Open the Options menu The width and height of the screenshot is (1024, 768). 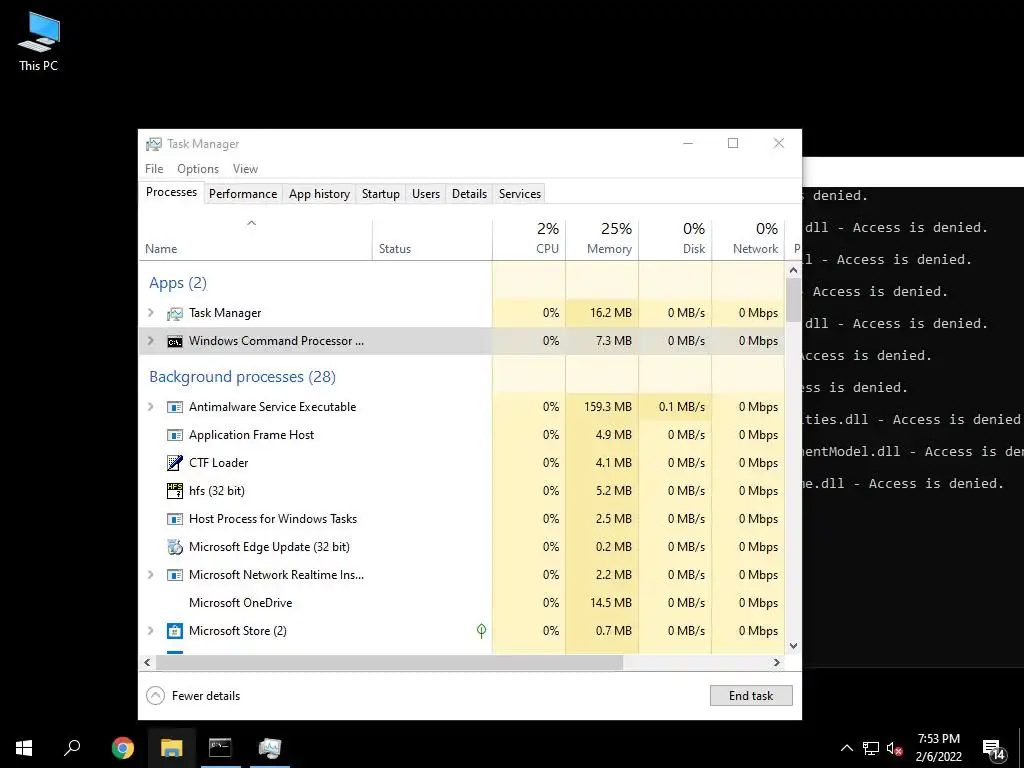198,169
